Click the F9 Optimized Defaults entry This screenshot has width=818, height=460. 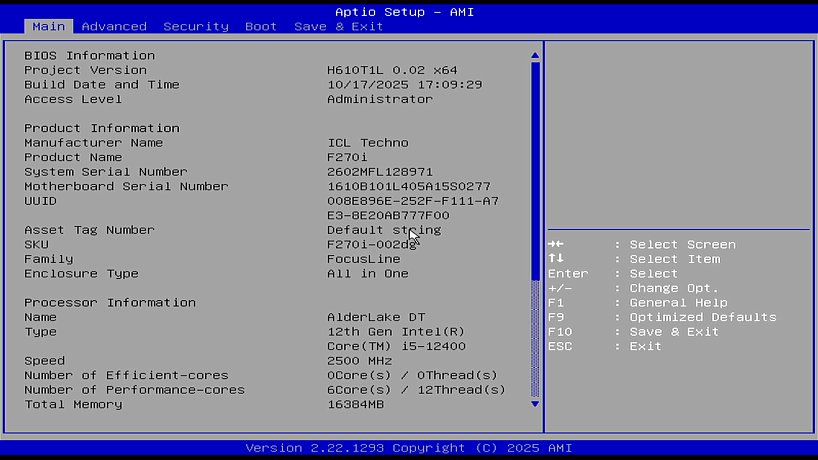[x=662, y=317]
